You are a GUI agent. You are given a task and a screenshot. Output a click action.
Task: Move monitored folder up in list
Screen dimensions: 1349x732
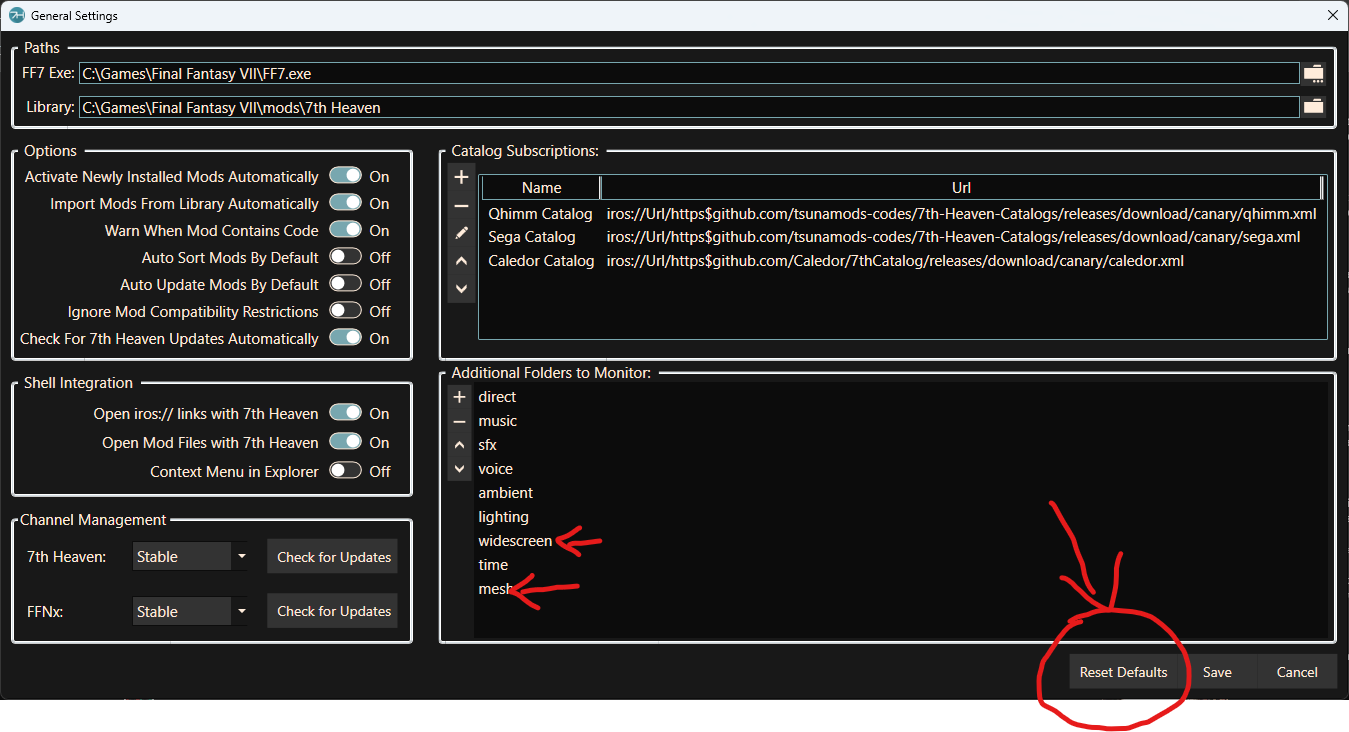(x=460, y=445)
